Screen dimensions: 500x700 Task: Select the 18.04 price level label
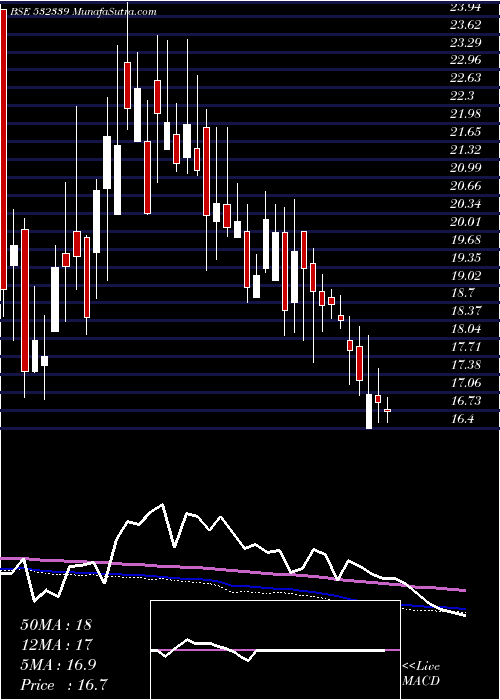coord(466,329)
